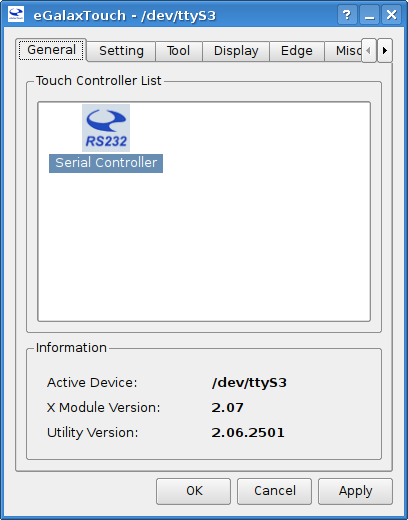Close the eGalaxTouch dialog window

[x=391, y=15]
